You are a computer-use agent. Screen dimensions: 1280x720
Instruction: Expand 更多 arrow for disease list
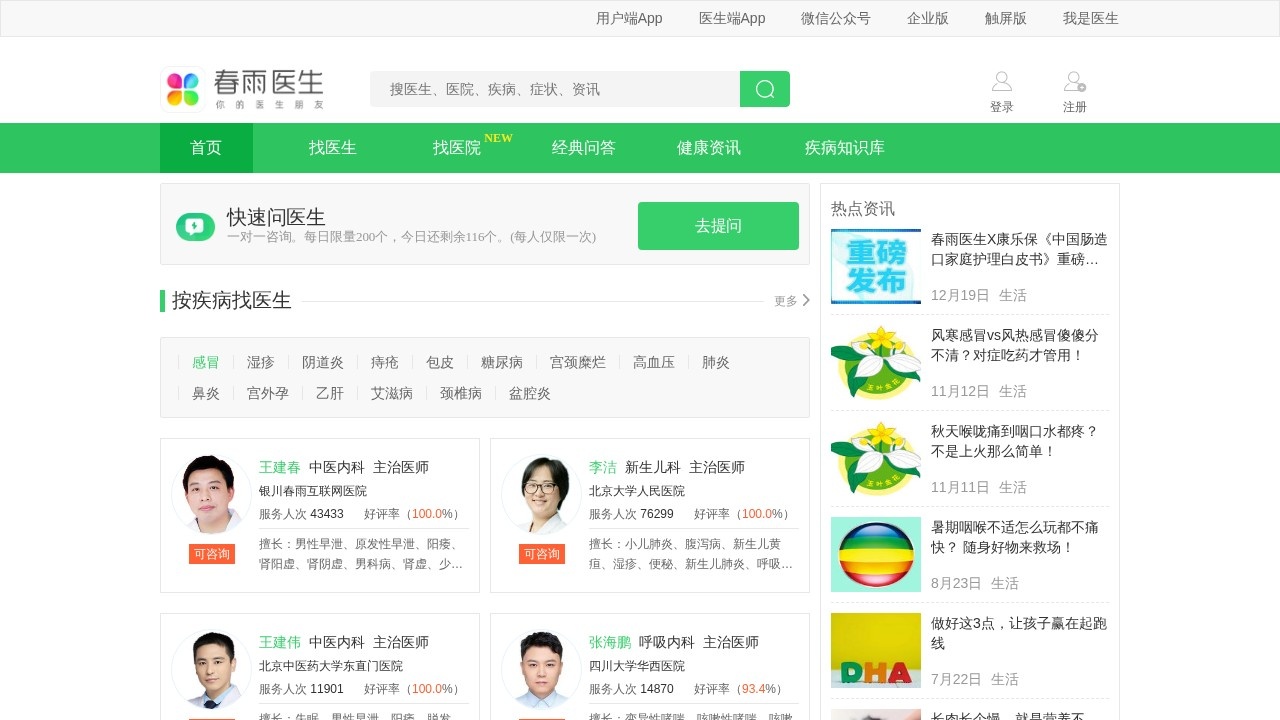(x=805, y=300)
